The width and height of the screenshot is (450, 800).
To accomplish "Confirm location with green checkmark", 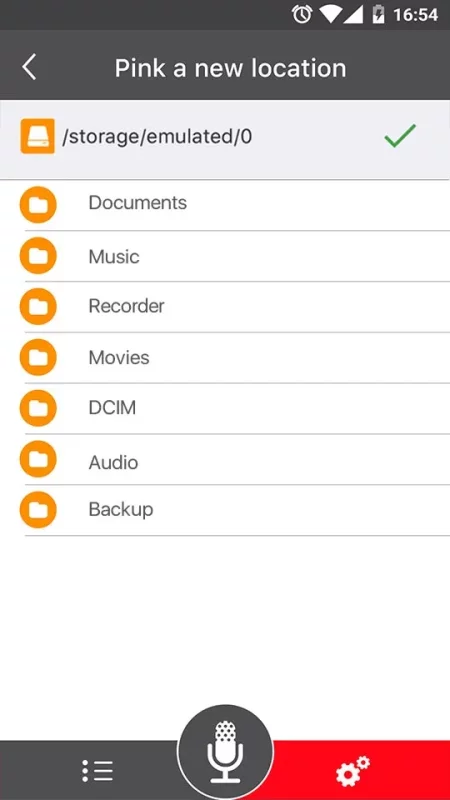I will pos(400,136).
